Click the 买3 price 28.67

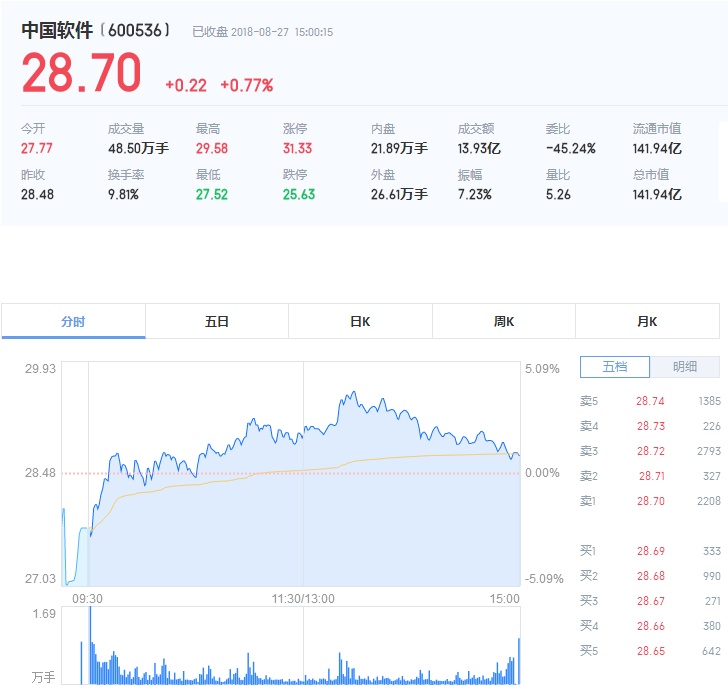pyautogui.click(x=651, y=601)
